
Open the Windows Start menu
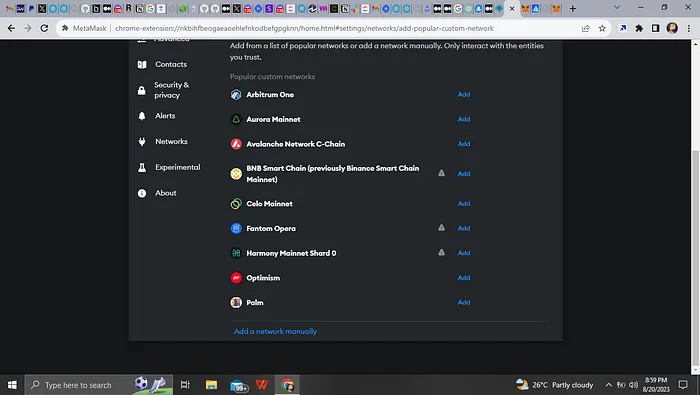12,385
